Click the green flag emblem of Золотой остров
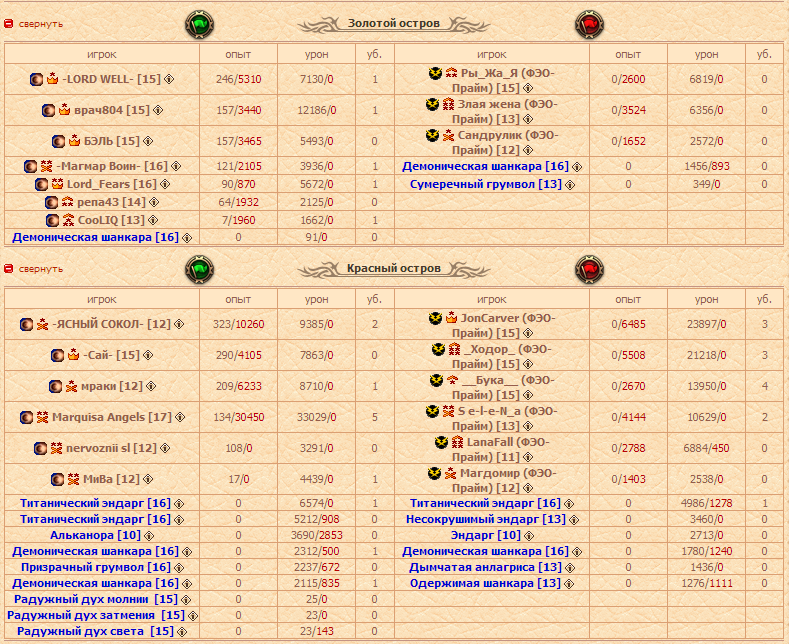This screenshot has height=644, width=789. [199, 25]
